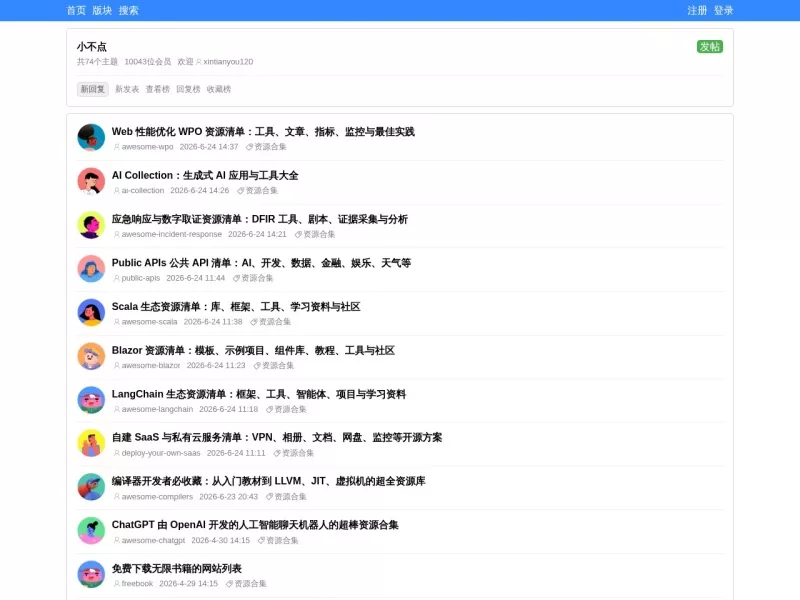800x600 pixels.
Task: Switch to the 收藏榜 tab
Action: tap(219, 89)
